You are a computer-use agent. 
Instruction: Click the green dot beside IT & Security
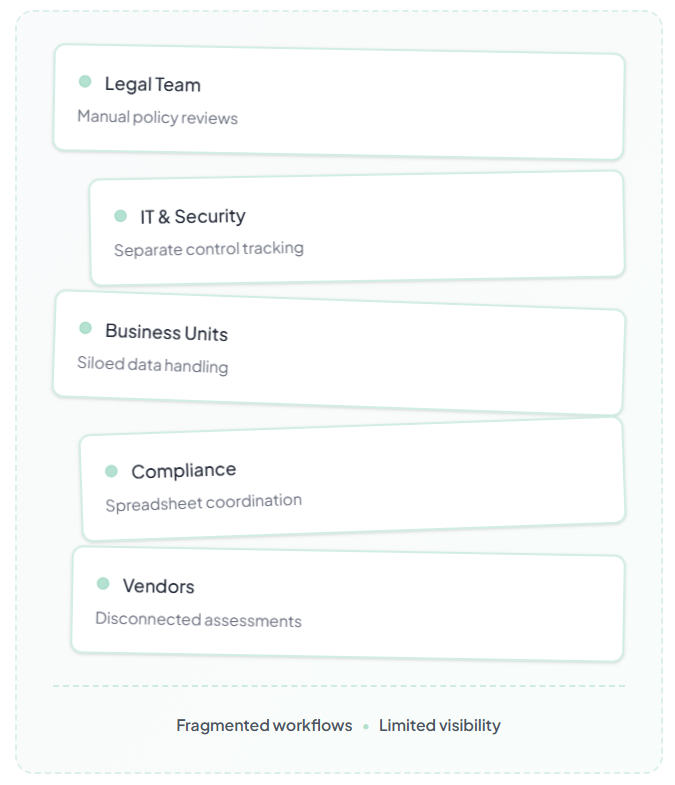[x=121, y=216]
